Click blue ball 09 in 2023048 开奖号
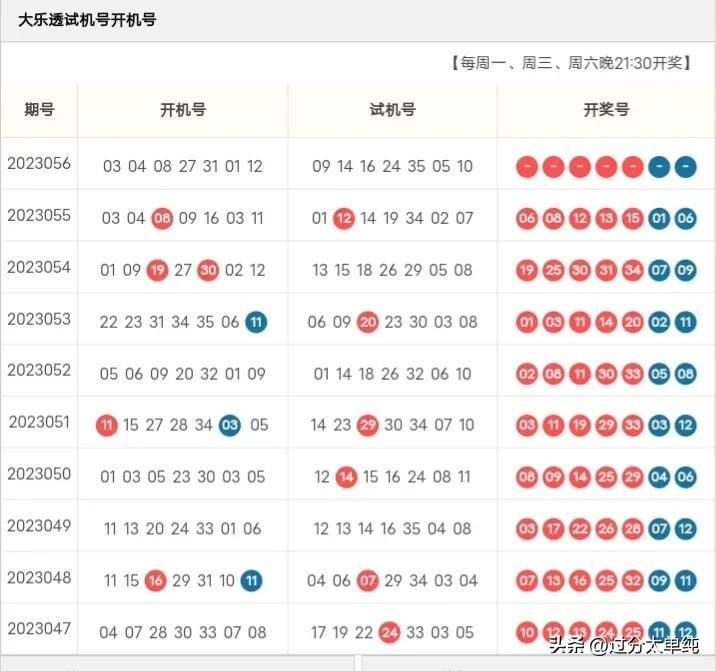Image resolution: width=716 pixels, height=671 pixels. click(x=659, y=581)
